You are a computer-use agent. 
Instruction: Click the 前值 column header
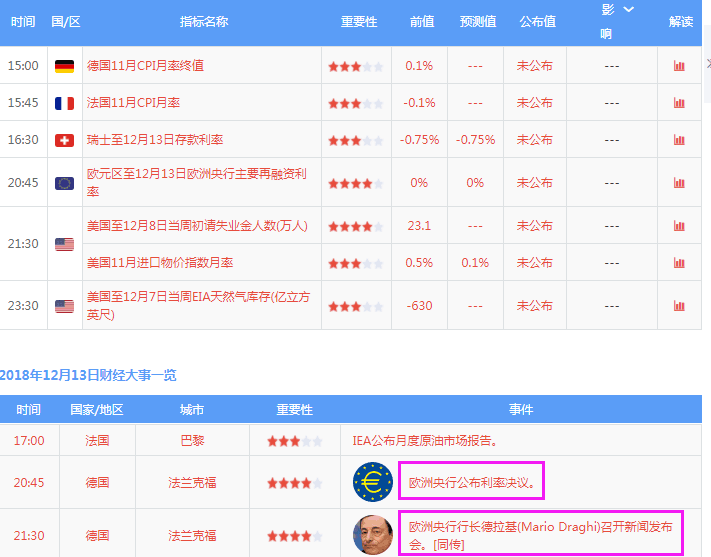click(x=422, y=22)
